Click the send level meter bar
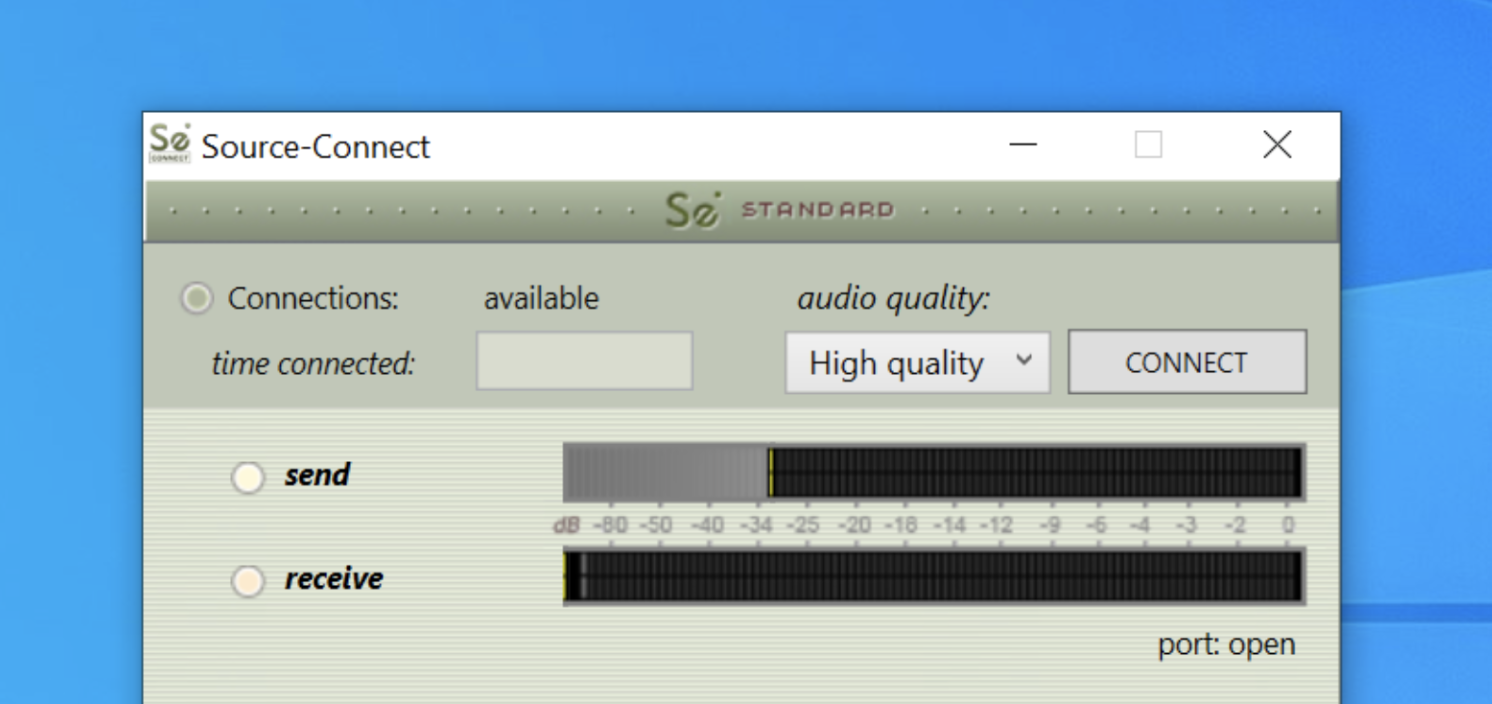Viewport: 1492px width, 704px height. (x=933, y=473)
